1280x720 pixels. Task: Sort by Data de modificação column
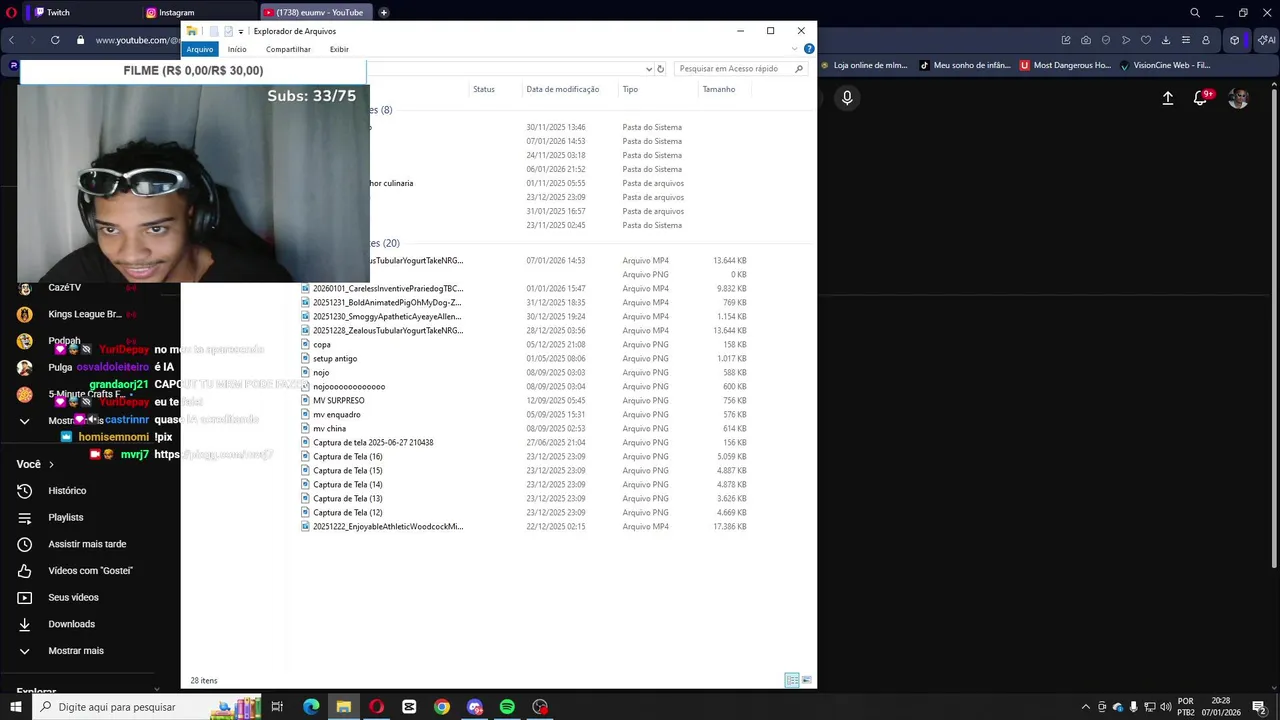pyautogui.click(x=562, y=89)
